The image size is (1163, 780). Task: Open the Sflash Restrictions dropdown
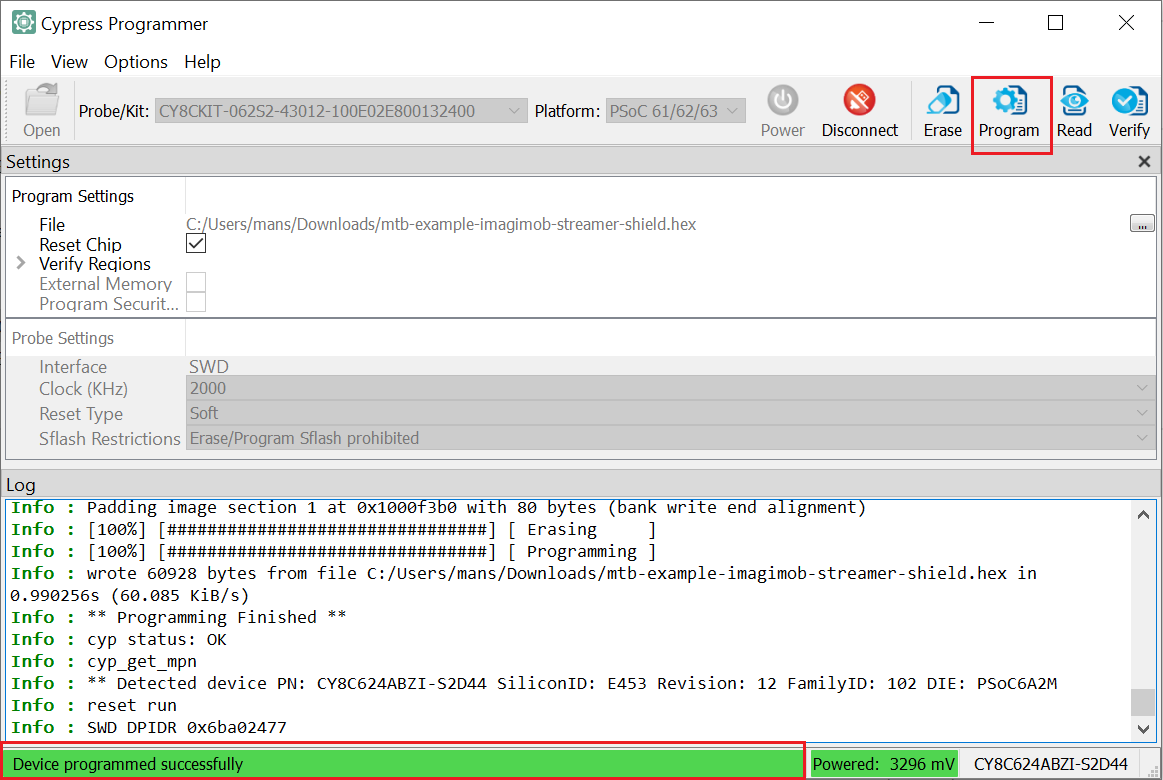point(671,438)
